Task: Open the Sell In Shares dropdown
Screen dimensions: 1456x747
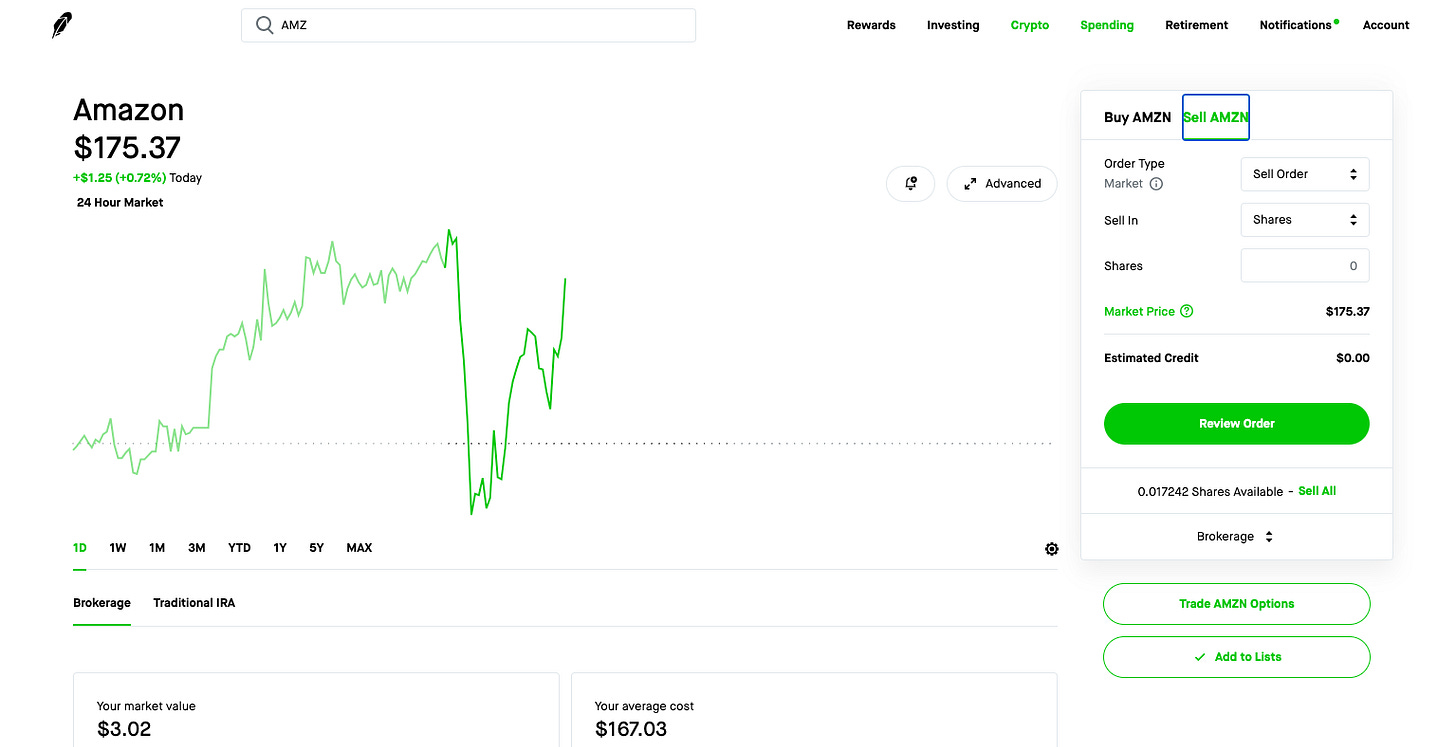Action: pyautogui.click(x=1305, y=220)
